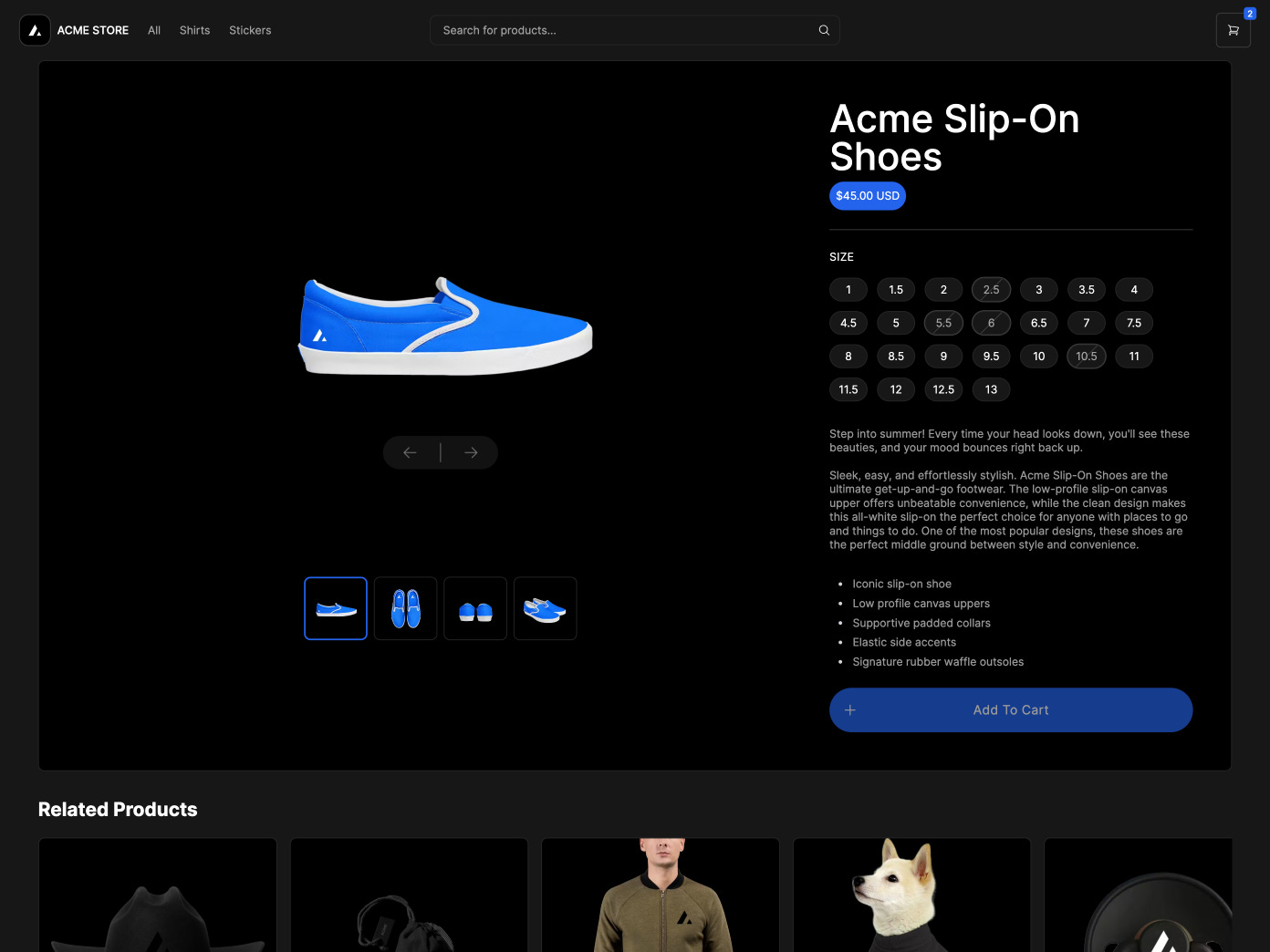Select size 2
The image size is (1270, 952).
(x=943, y=290)
